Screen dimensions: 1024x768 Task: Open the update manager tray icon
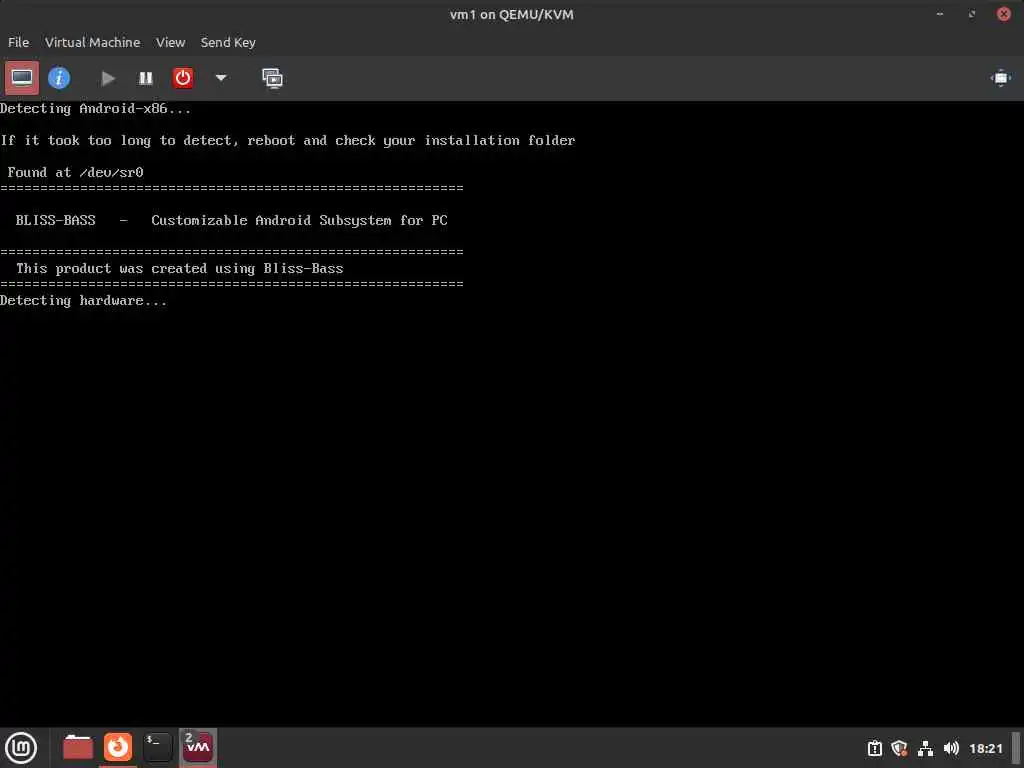874,748
